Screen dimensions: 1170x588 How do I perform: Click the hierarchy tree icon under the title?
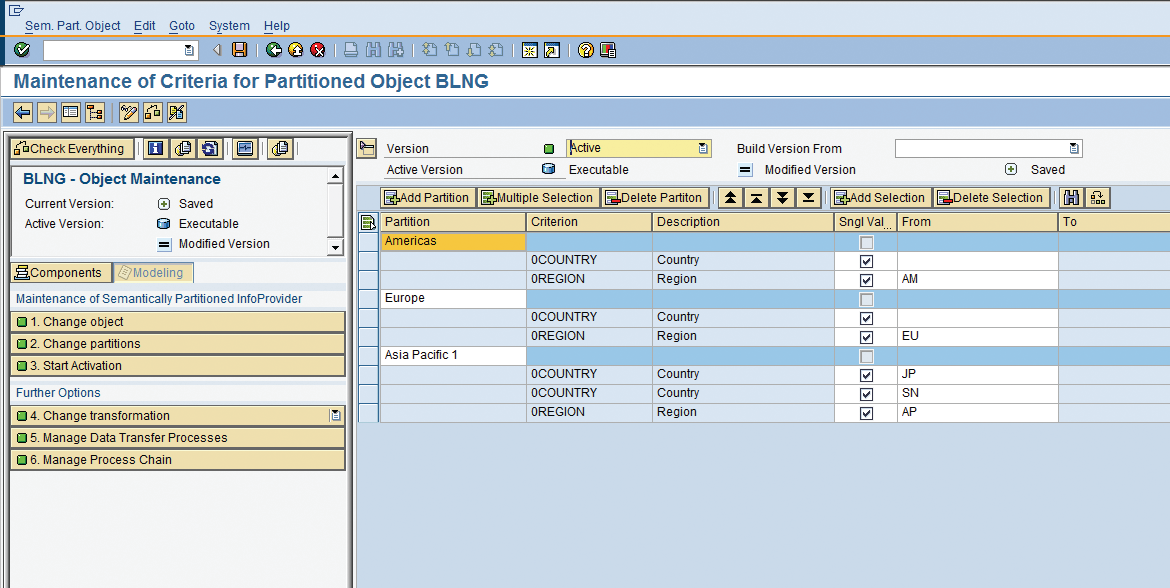[95, 112]
